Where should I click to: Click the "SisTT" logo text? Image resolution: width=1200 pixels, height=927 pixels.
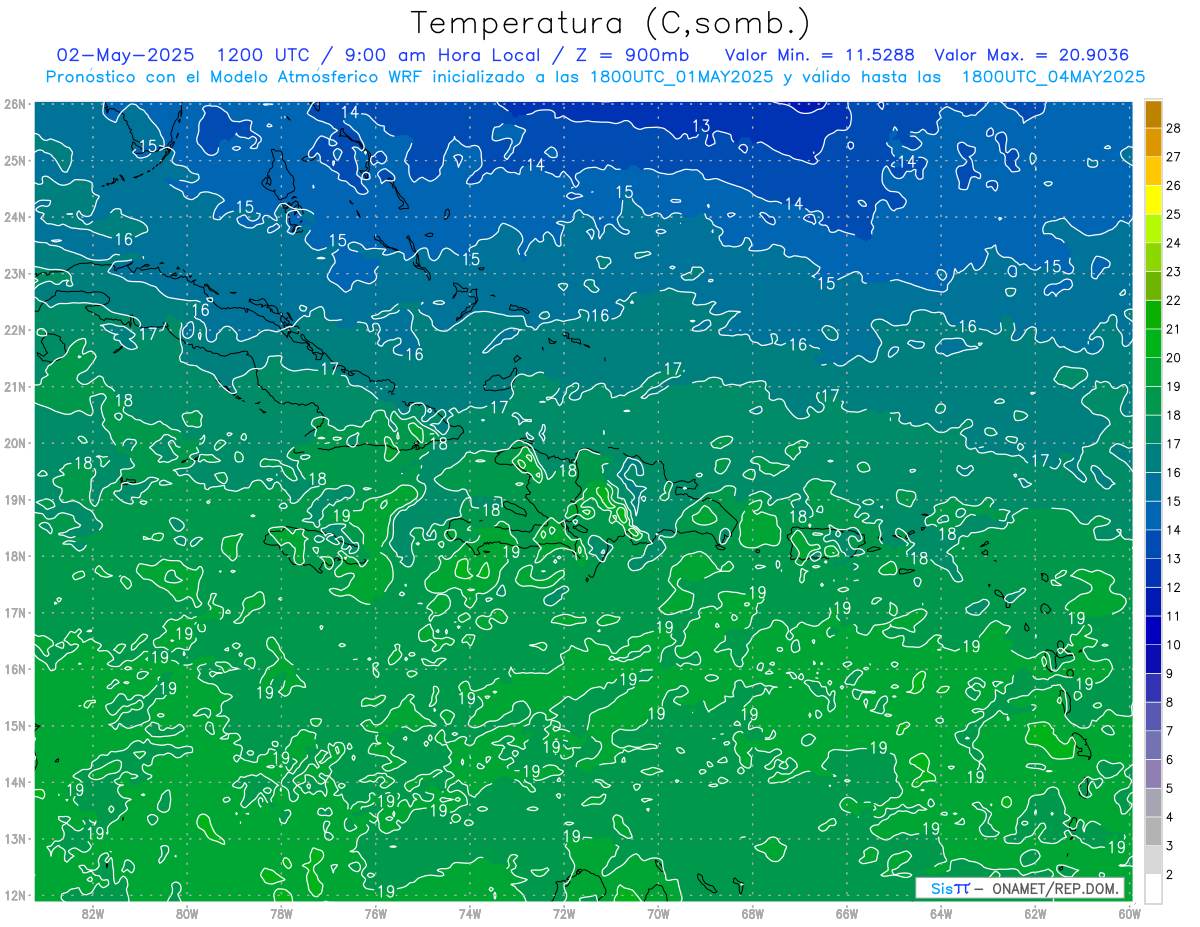click(x=950, y=889)
